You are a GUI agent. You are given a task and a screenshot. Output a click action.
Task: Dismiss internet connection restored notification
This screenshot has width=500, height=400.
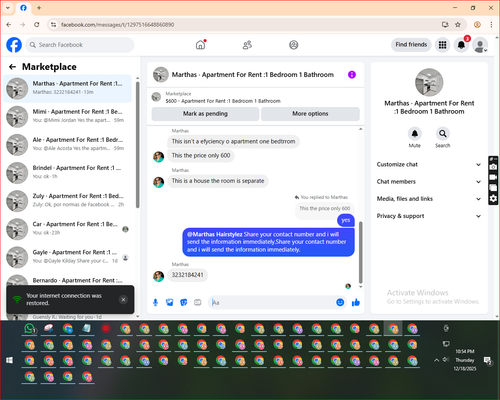(123, 299)
